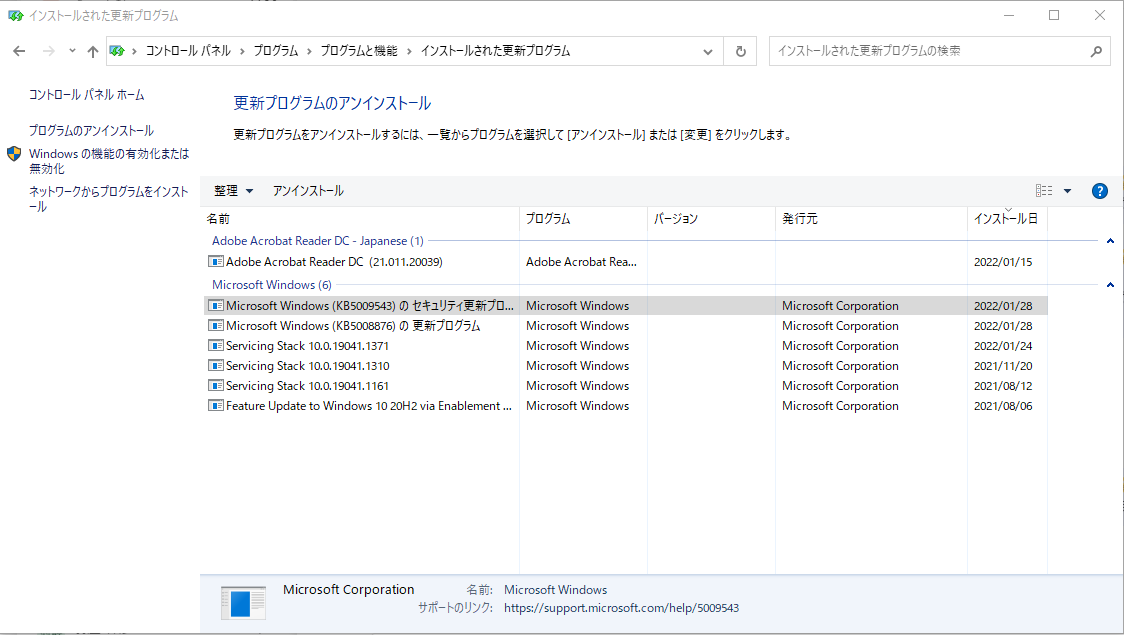Click the details pane update thumbnail
Viewport: 1124px width, 635px height.
coord(243,603)
